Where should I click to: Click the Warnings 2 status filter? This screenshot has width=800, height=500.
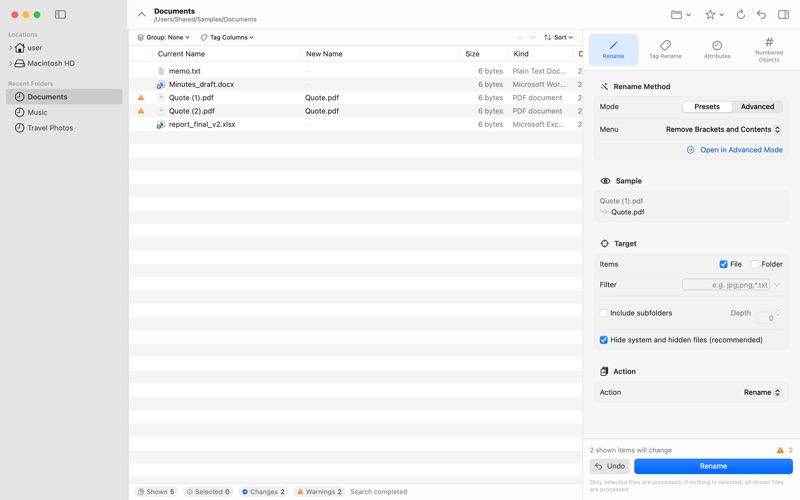pyautogui.click(x=319, y=492)
